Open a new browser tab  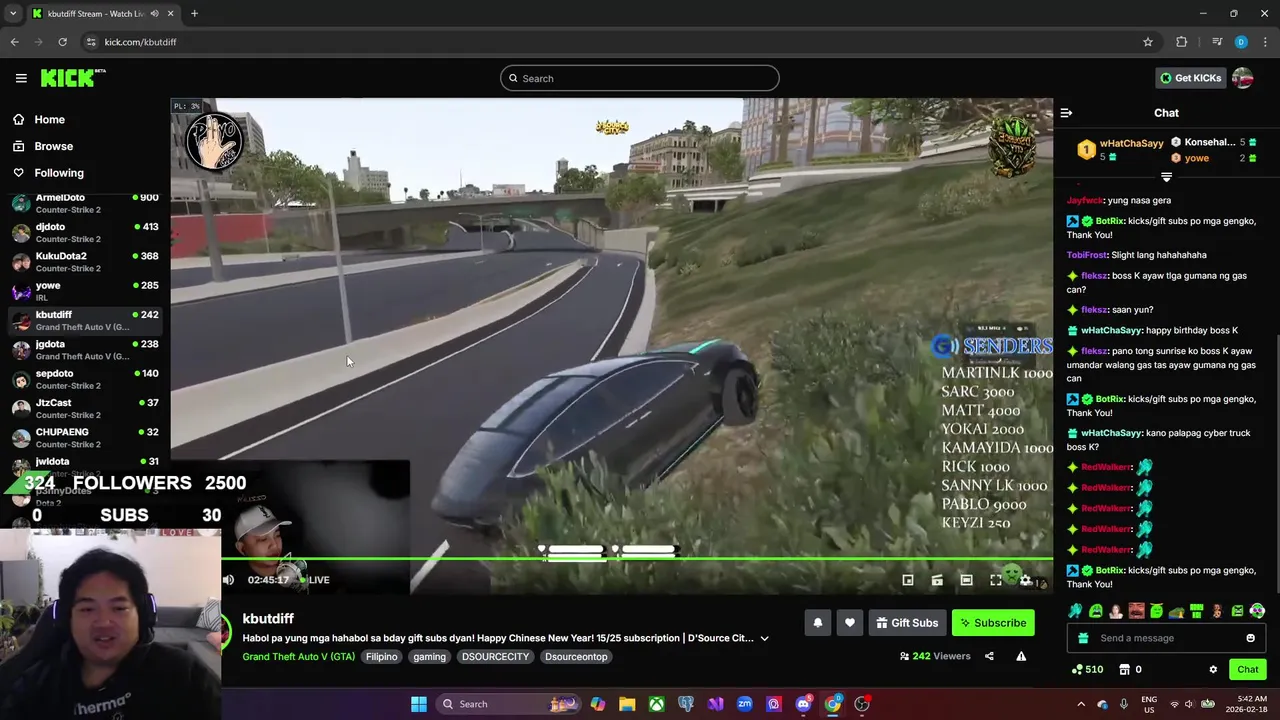click(194, 13)
